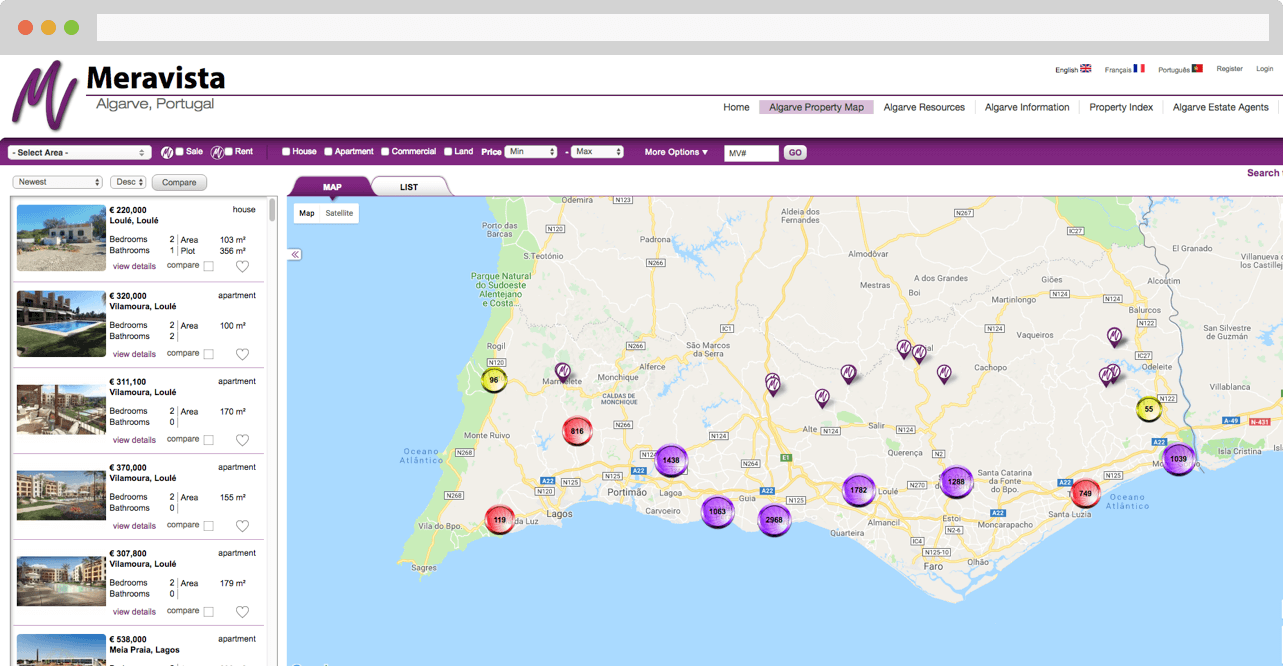
Task: Open the Select Area dropdown
Action: (79, 153)
